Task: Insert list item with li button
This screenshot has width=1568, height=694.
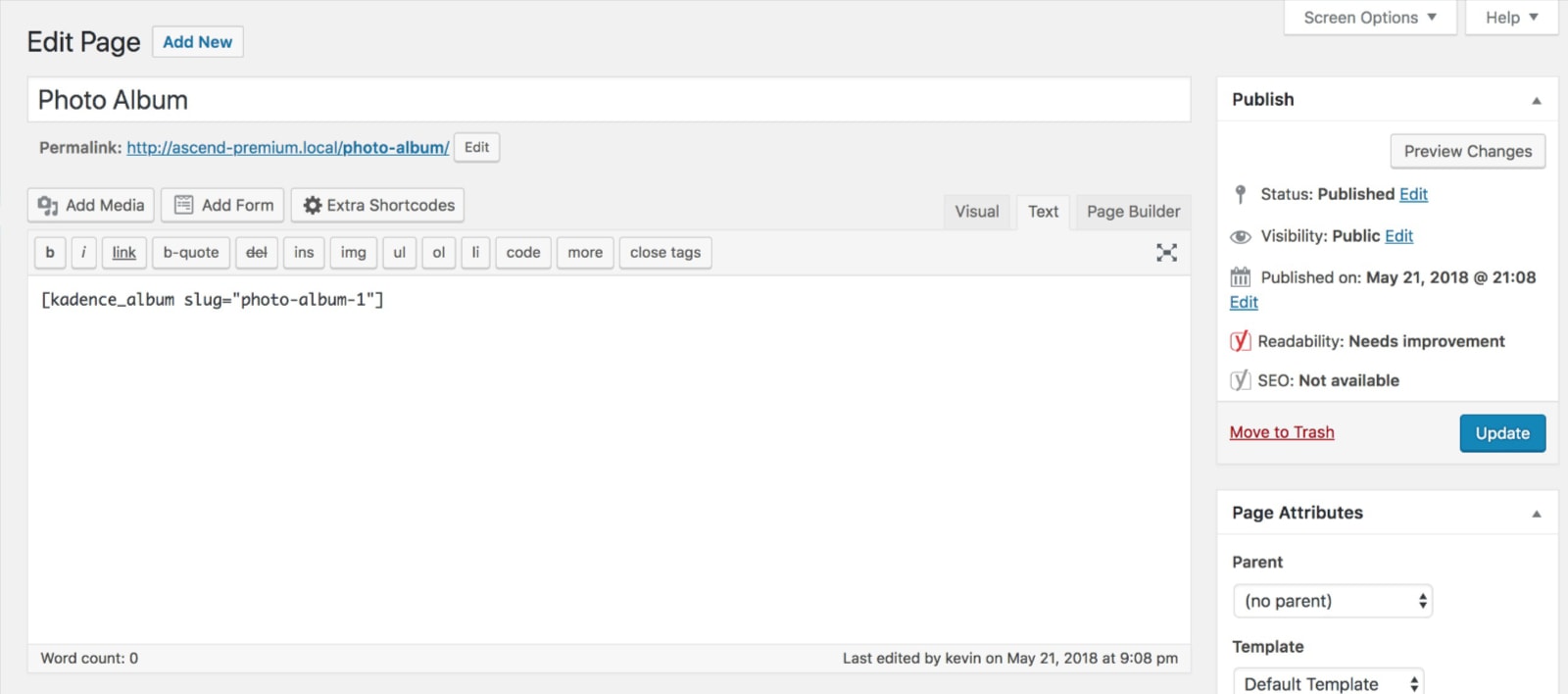Action: [475, 253]
